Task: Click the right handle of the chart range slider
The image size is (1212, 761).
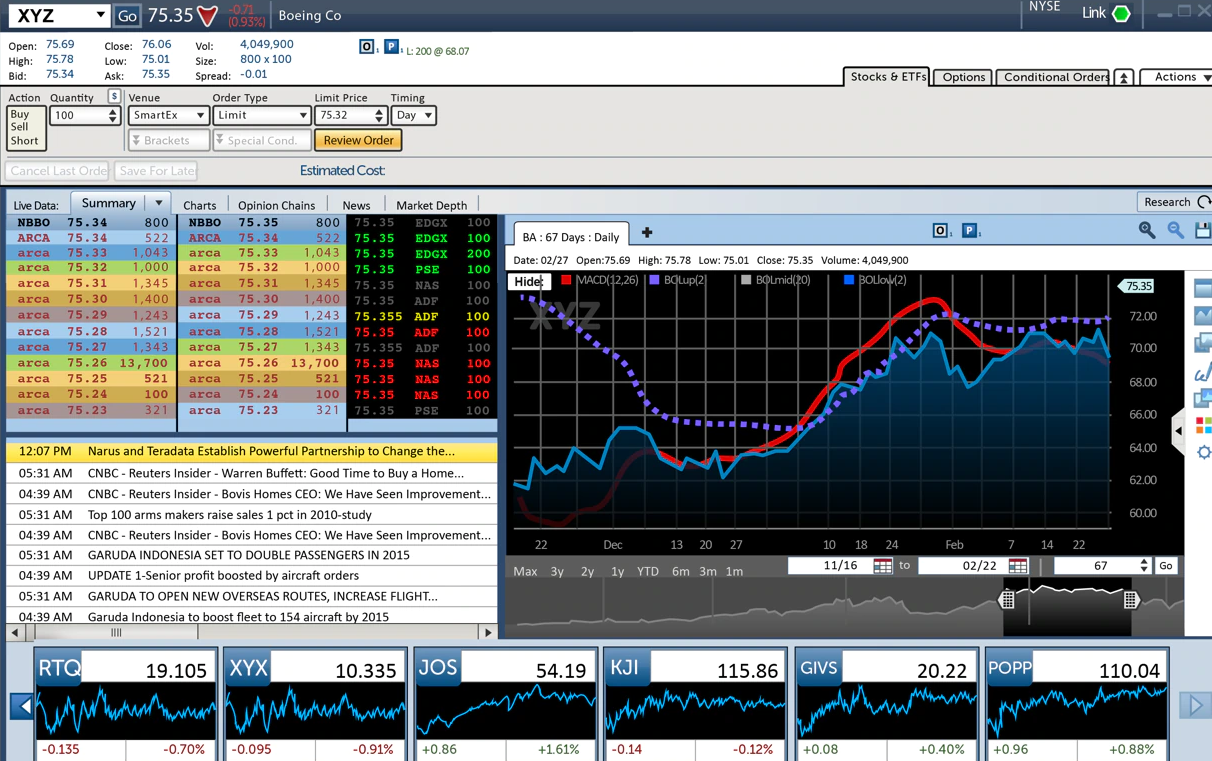Action: coord(1130,600)
